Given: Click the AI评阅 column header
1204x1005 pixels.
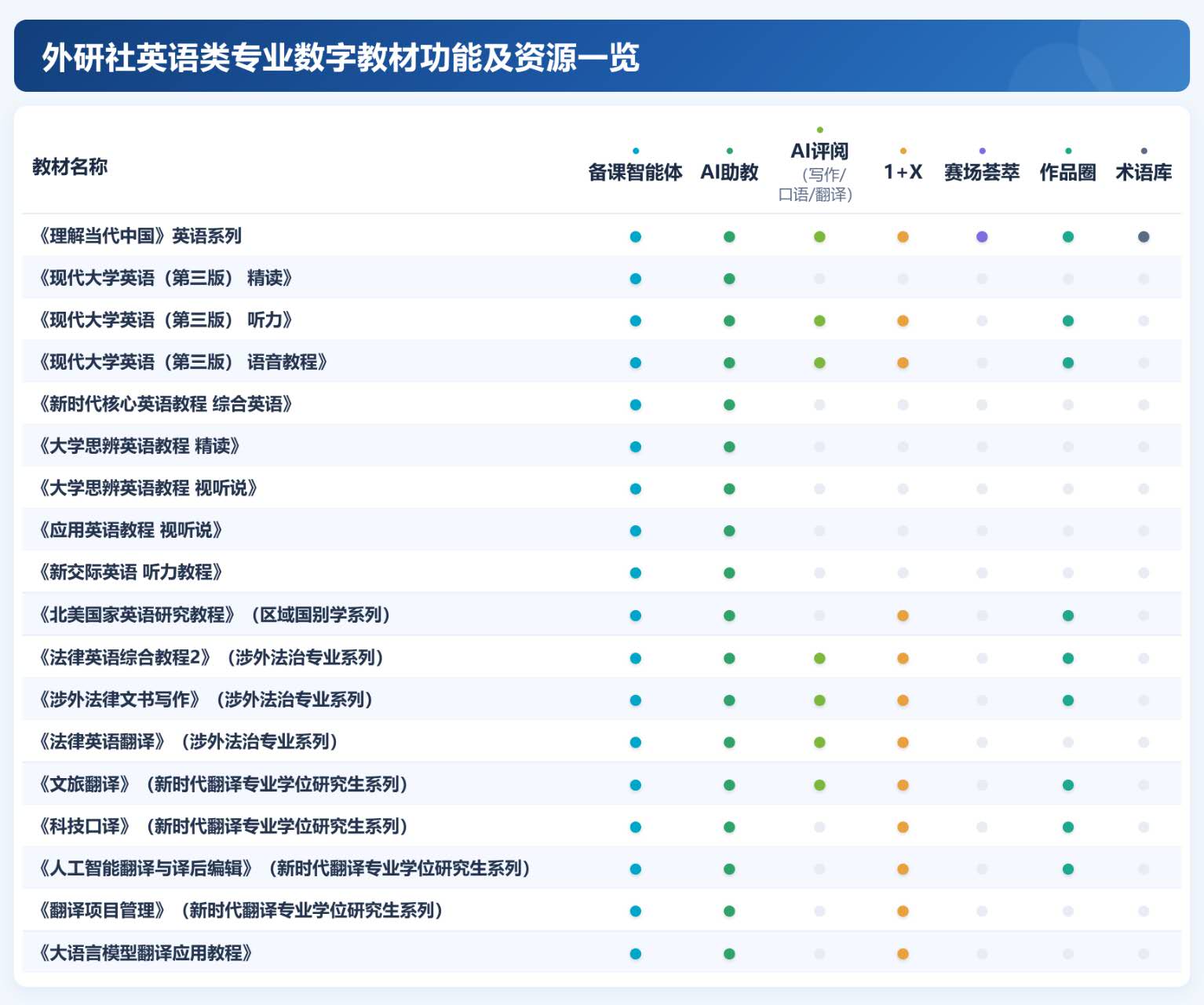Looking at the screenshot, I should tap(819, 151).
